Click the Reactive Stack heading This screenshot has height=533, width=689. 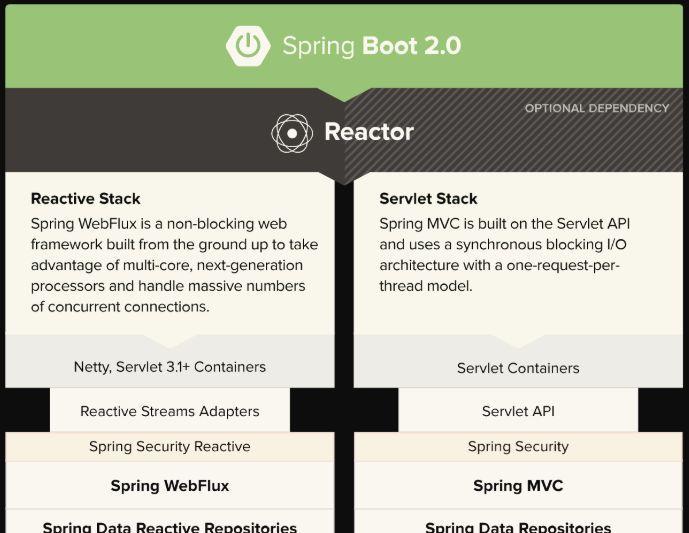(86, 199)
